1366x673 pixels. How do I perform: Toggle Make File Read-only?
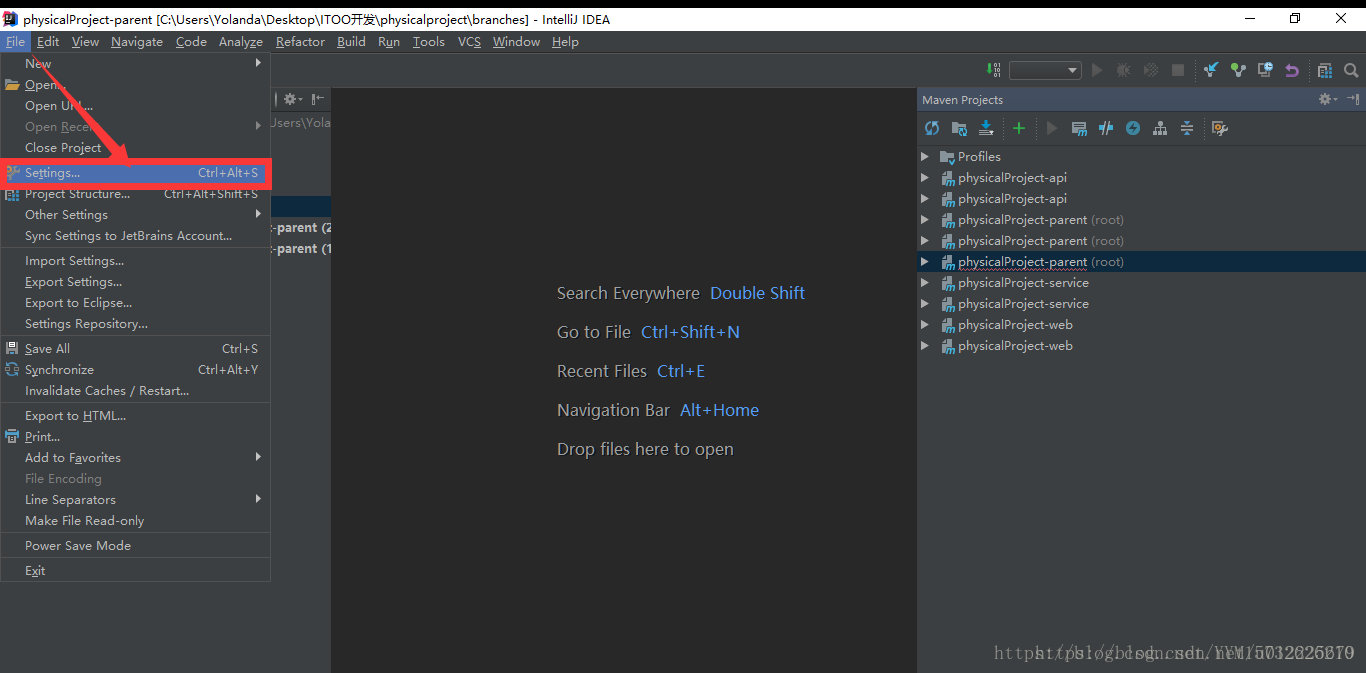136,521
